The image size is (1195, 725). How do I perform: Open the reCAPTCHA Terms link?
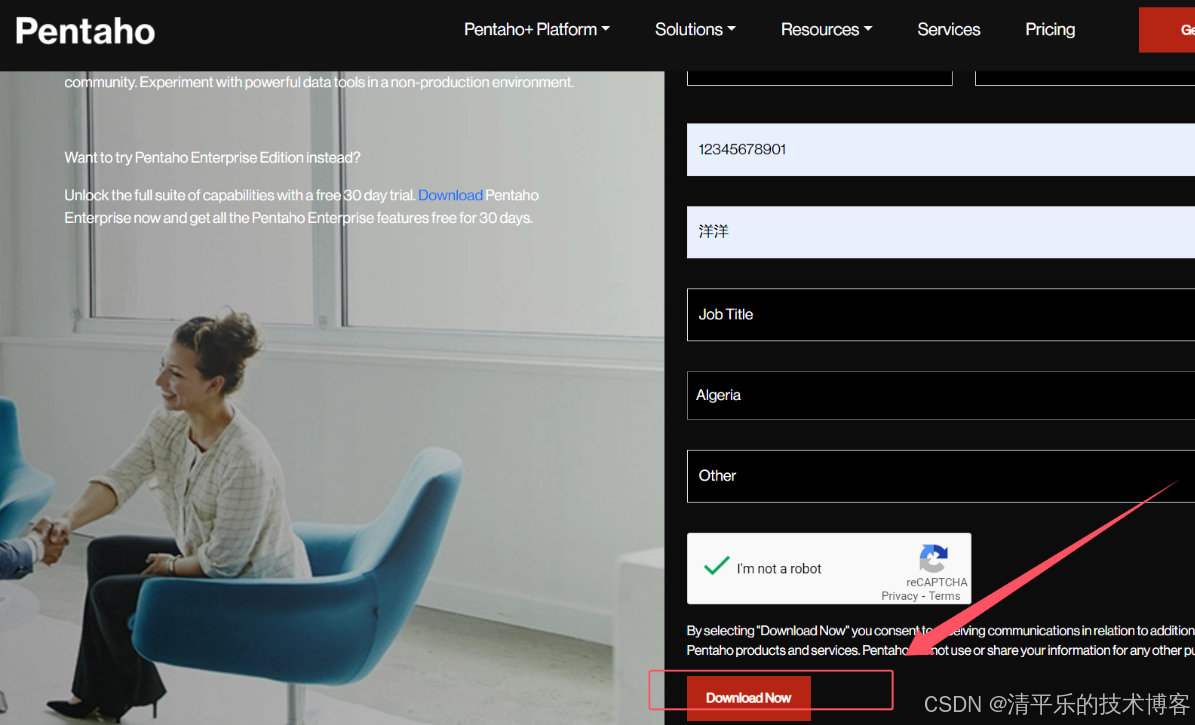[944, 596]
